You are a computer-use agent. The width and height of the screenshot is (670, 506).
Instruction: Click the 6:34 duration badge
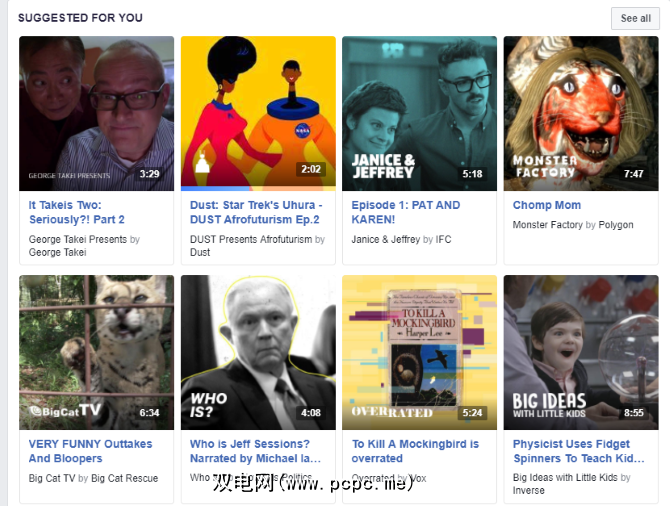(x=150, y=413)
